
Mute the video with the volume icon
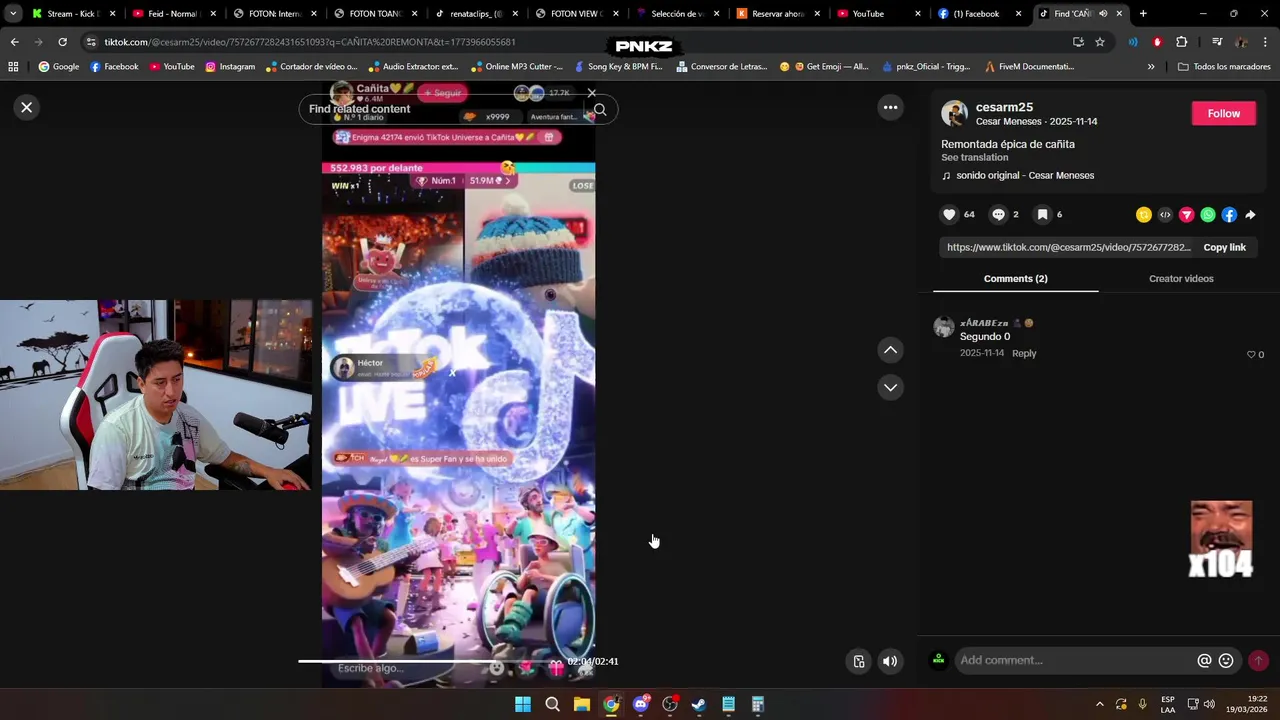(x=890, y=661)
